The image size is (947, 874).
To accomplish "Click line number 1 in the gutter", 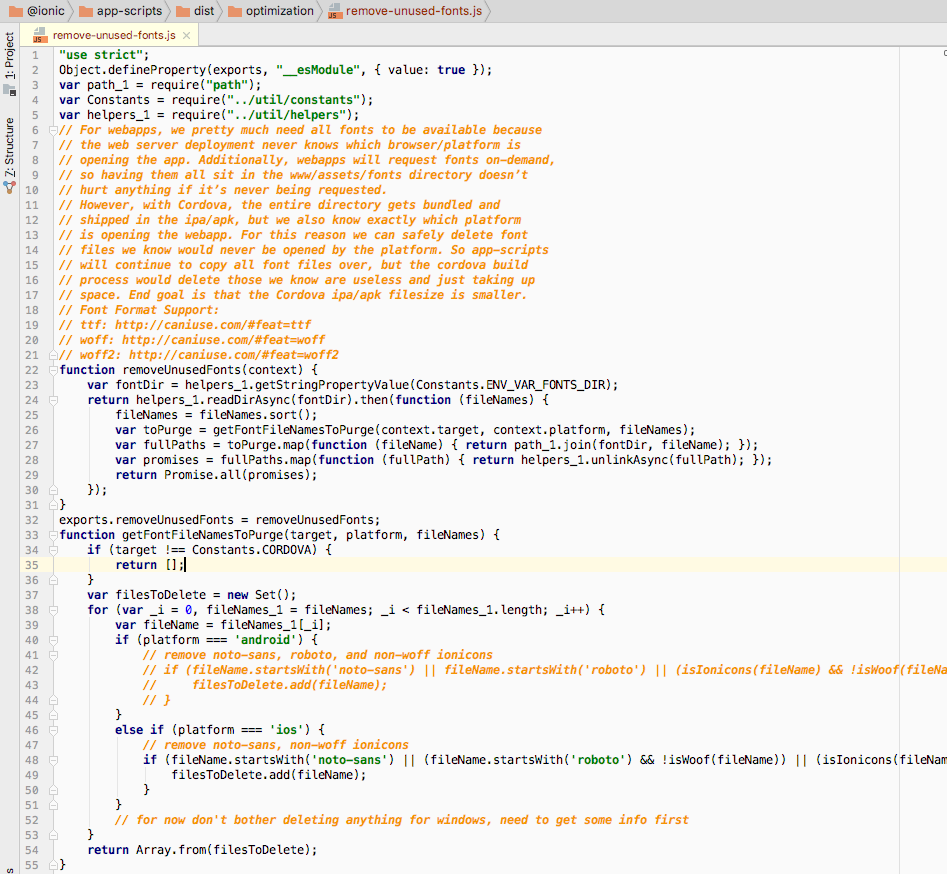I will pos(35,55).
